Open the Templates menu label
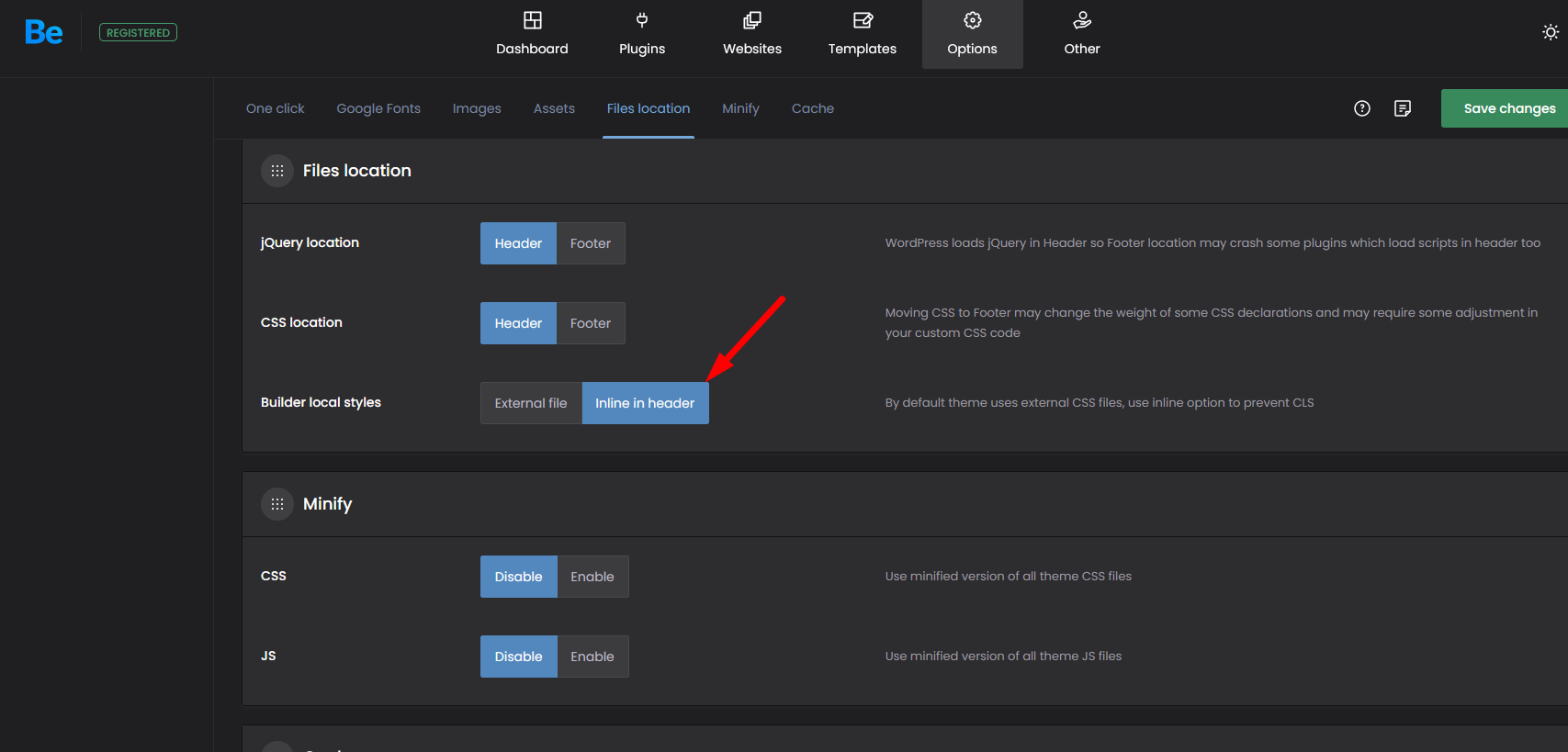 click(x=863, y=49)
